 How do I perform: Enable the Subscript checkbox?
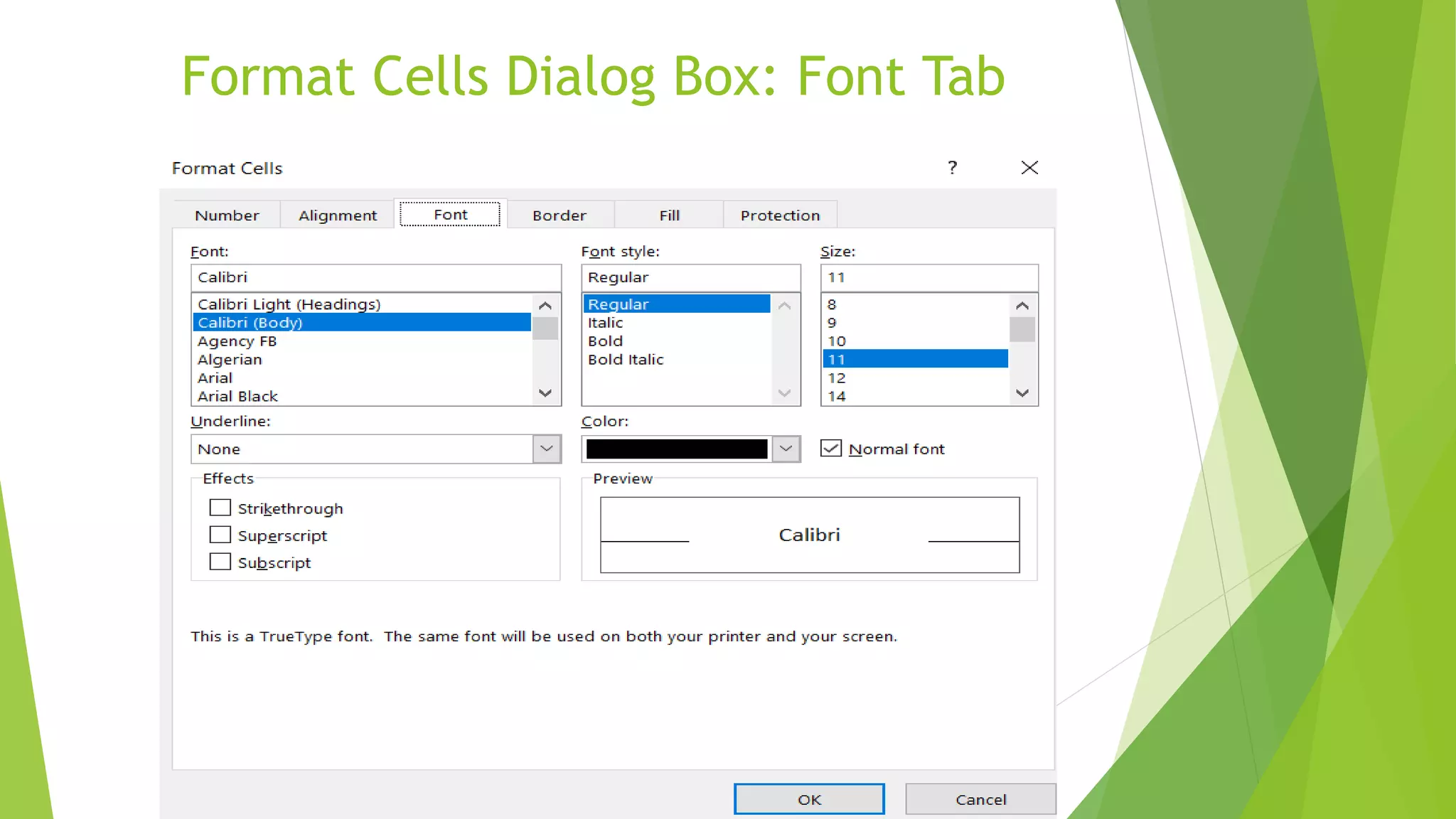pyautogui.click(x=220, y=562)
